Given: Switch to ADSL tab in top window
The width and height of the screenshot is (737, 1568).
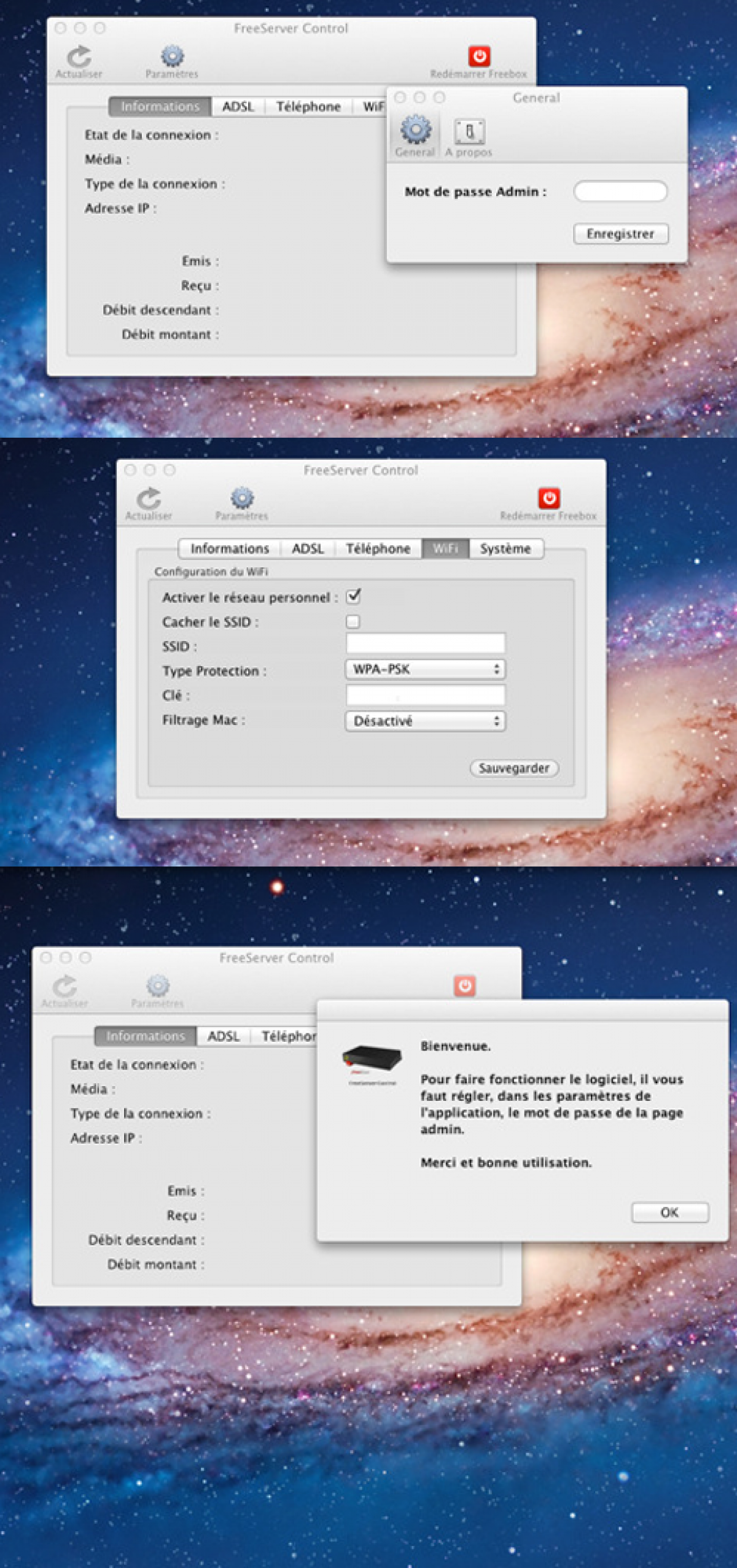Looking at the screenshot, I should click(238, 106).
